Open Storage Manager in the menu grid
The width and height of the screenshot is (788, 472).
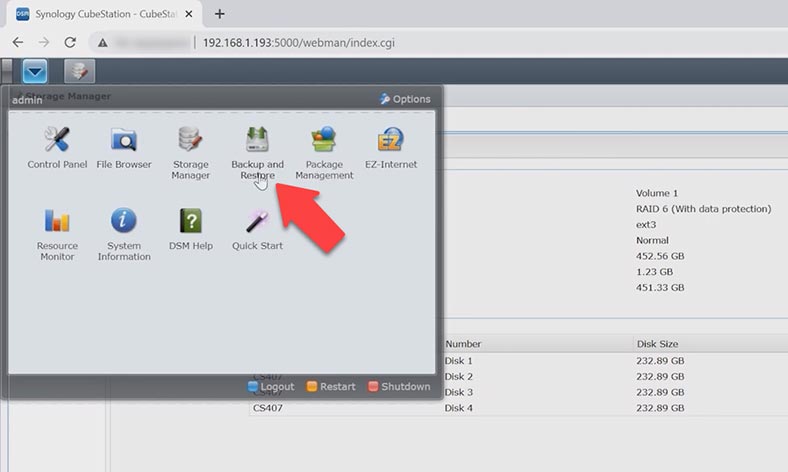(x=190, y=153)
